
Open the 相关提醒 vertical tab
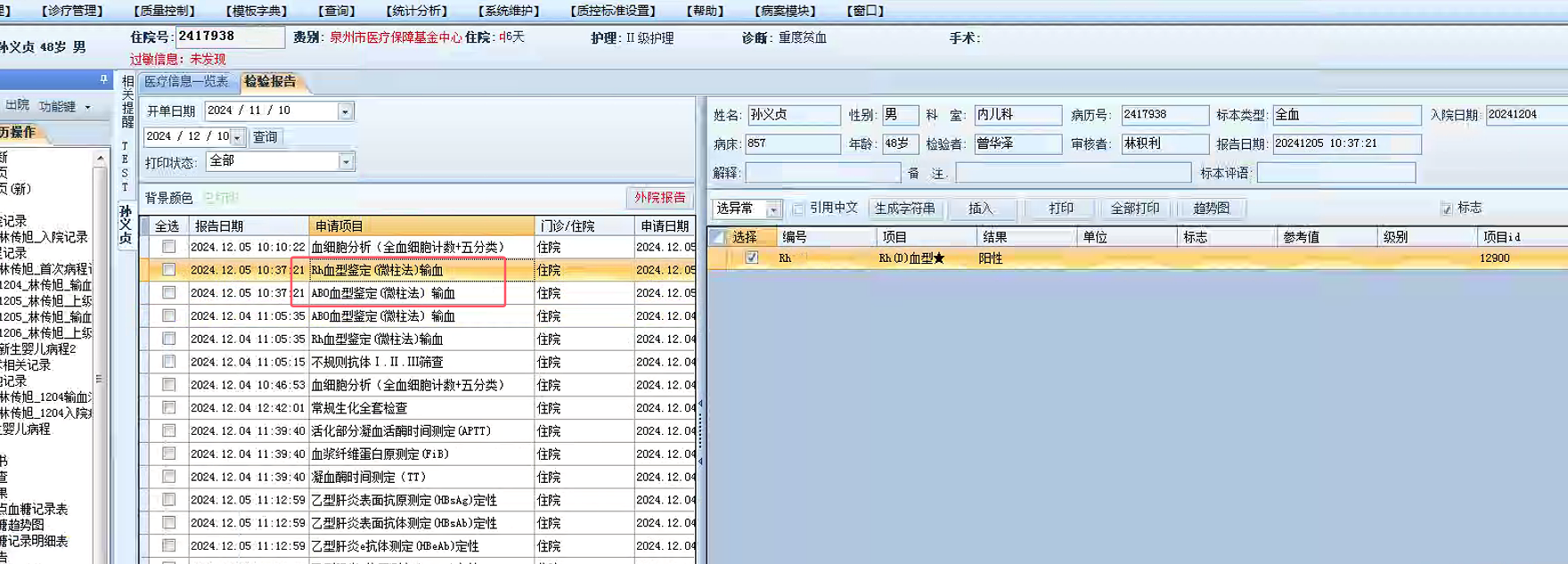[127, 102]
